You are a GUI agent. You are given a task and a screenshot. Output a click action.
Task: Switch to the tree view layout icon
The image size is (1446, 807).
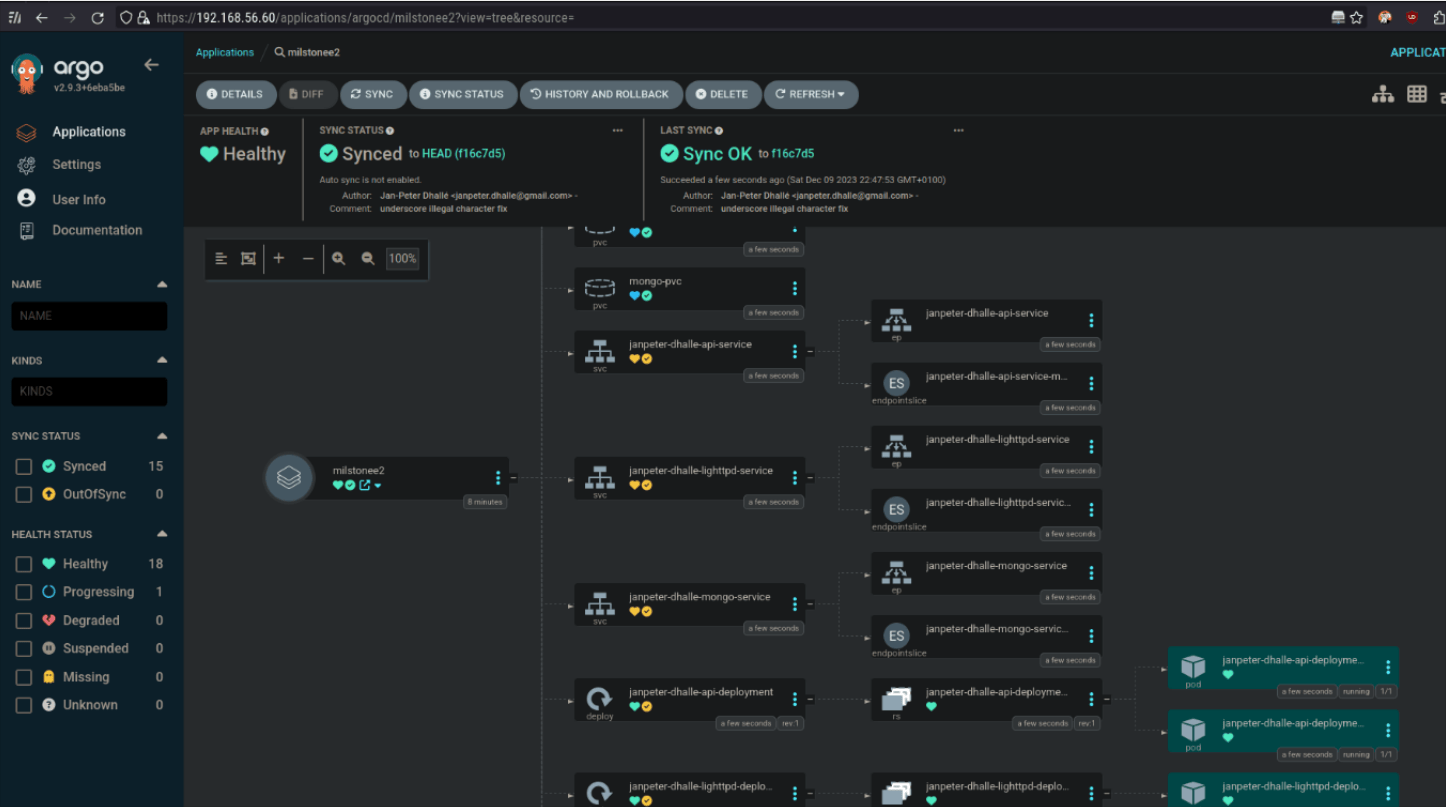pos(1383,94)
